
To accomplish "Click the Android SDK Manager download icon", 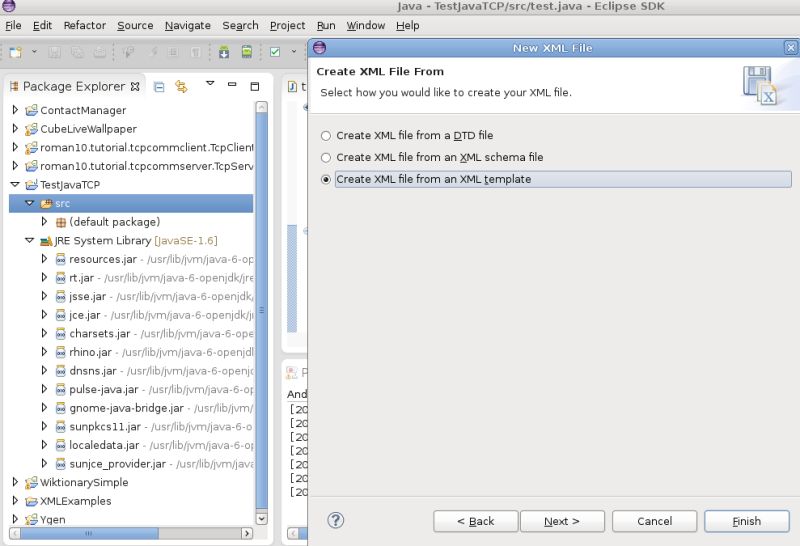I will [x=224, y=52].
